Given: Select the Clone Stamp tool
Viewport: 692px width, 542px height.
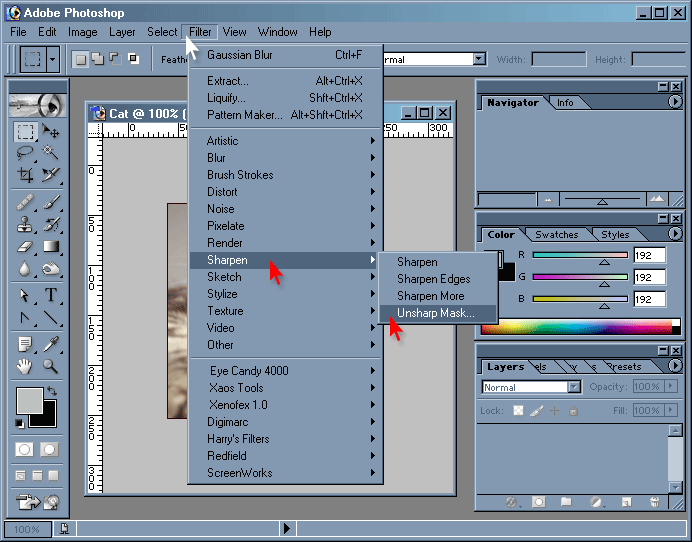Looking at the screenshot, I should point(25,224).
